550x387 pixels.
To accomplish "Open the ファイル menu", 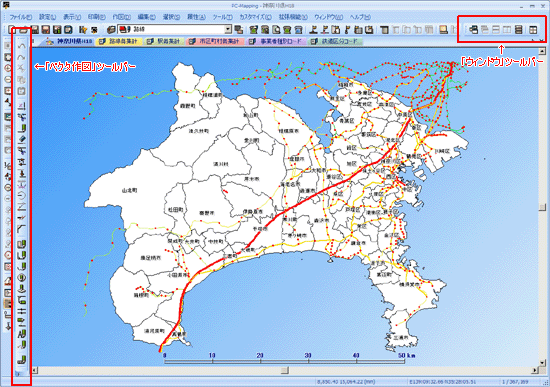I will 20,17.
